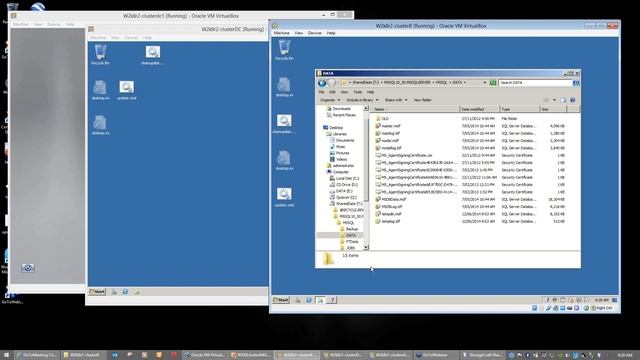Select the OLD folder icon
This screenshot has width=640, height=360.
[x=378, y=118]
